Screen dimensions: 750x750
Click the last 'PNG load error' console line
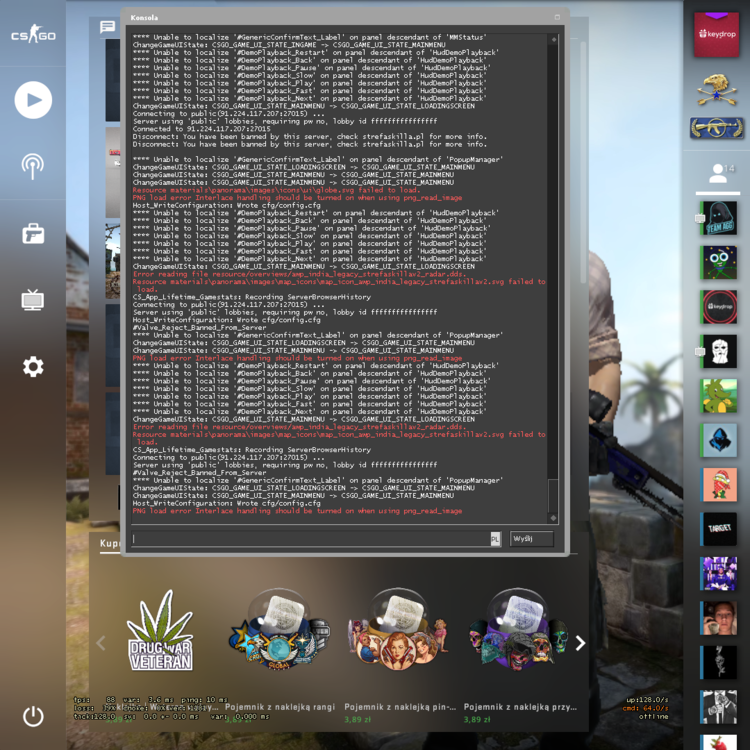point(297,511)
